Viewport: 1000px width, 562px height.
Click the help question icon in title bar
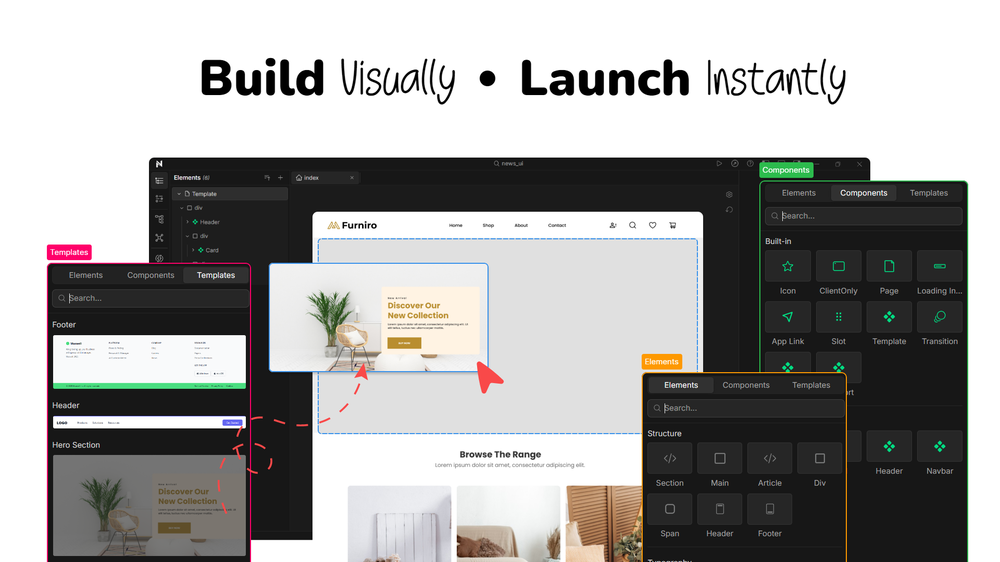750,164
